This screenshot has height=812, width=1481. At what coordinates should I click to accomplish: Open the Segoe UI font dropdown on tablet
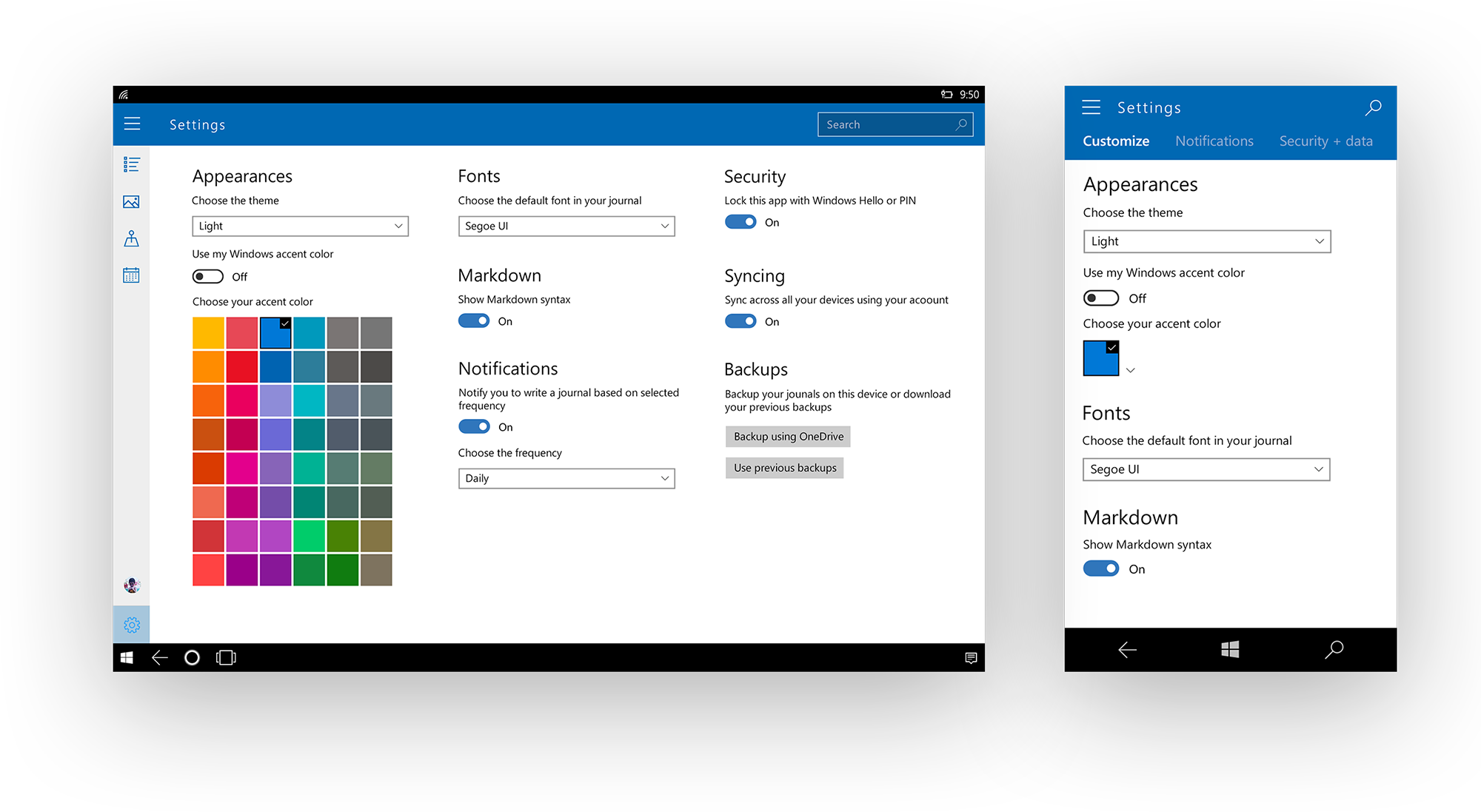(566, 226)
